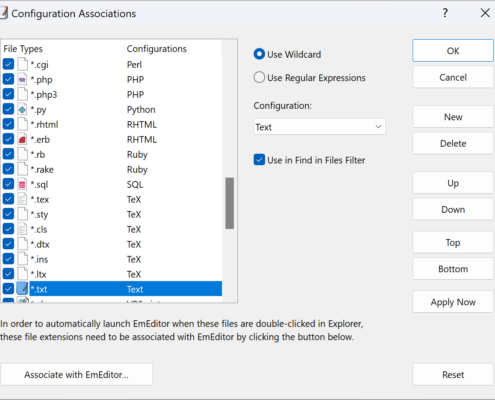Click the PHP file icon beside *.php
Viewport: 495px width, 400px height.
(22, 79)
